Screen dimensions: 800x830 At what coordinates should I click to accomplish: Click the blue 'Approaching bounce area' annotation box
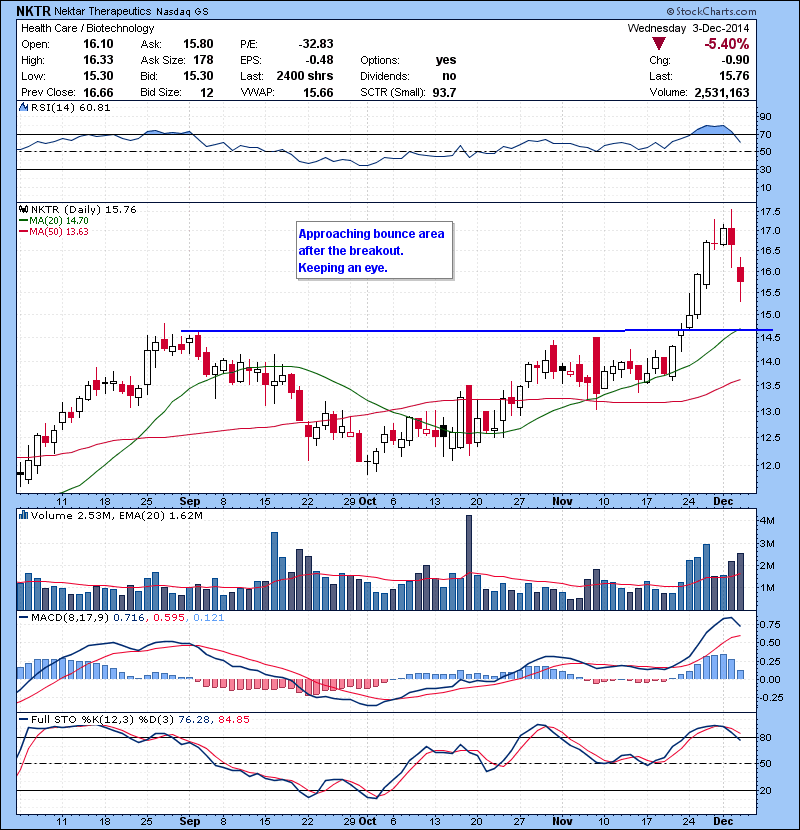(374, 250)
